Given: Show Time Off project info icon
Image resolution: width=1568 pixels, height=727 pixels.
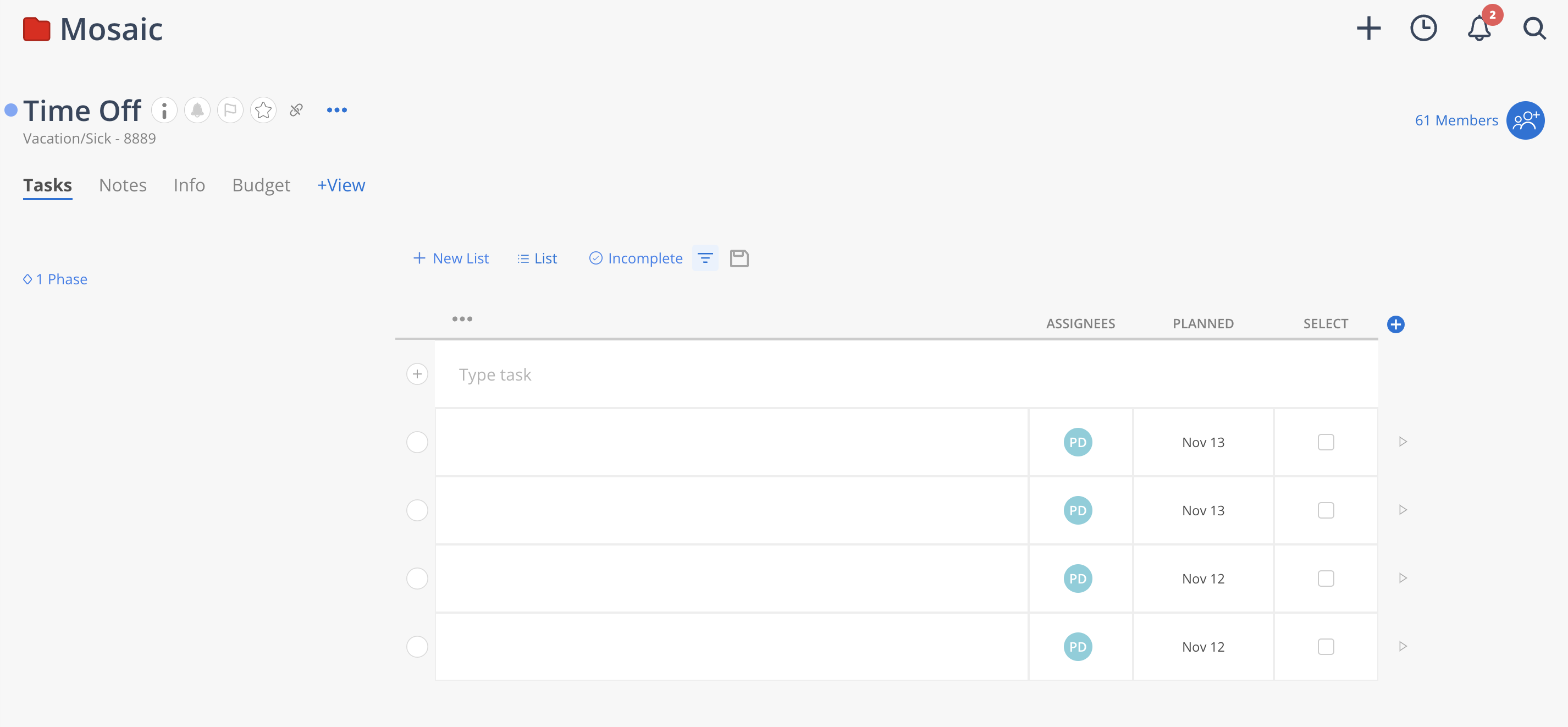Looking at the screenshot, I should 164,110.
